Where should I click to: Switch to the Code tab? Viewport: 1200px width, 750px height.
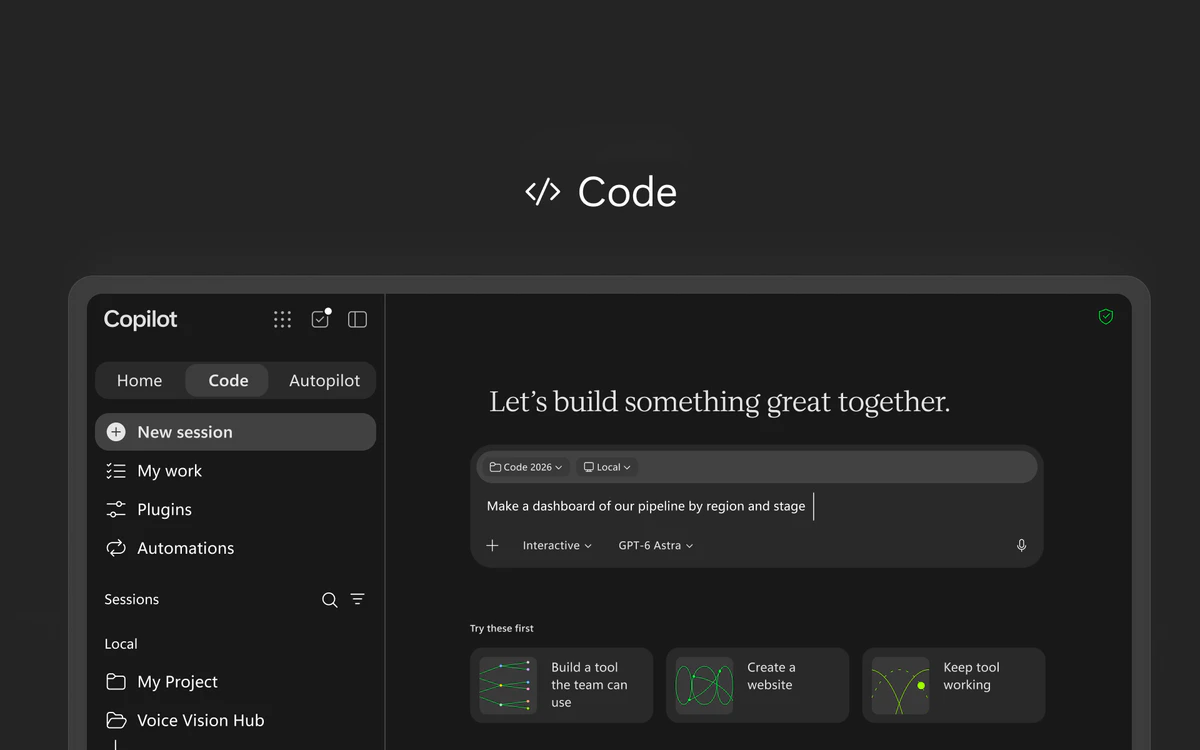[228, 380]
